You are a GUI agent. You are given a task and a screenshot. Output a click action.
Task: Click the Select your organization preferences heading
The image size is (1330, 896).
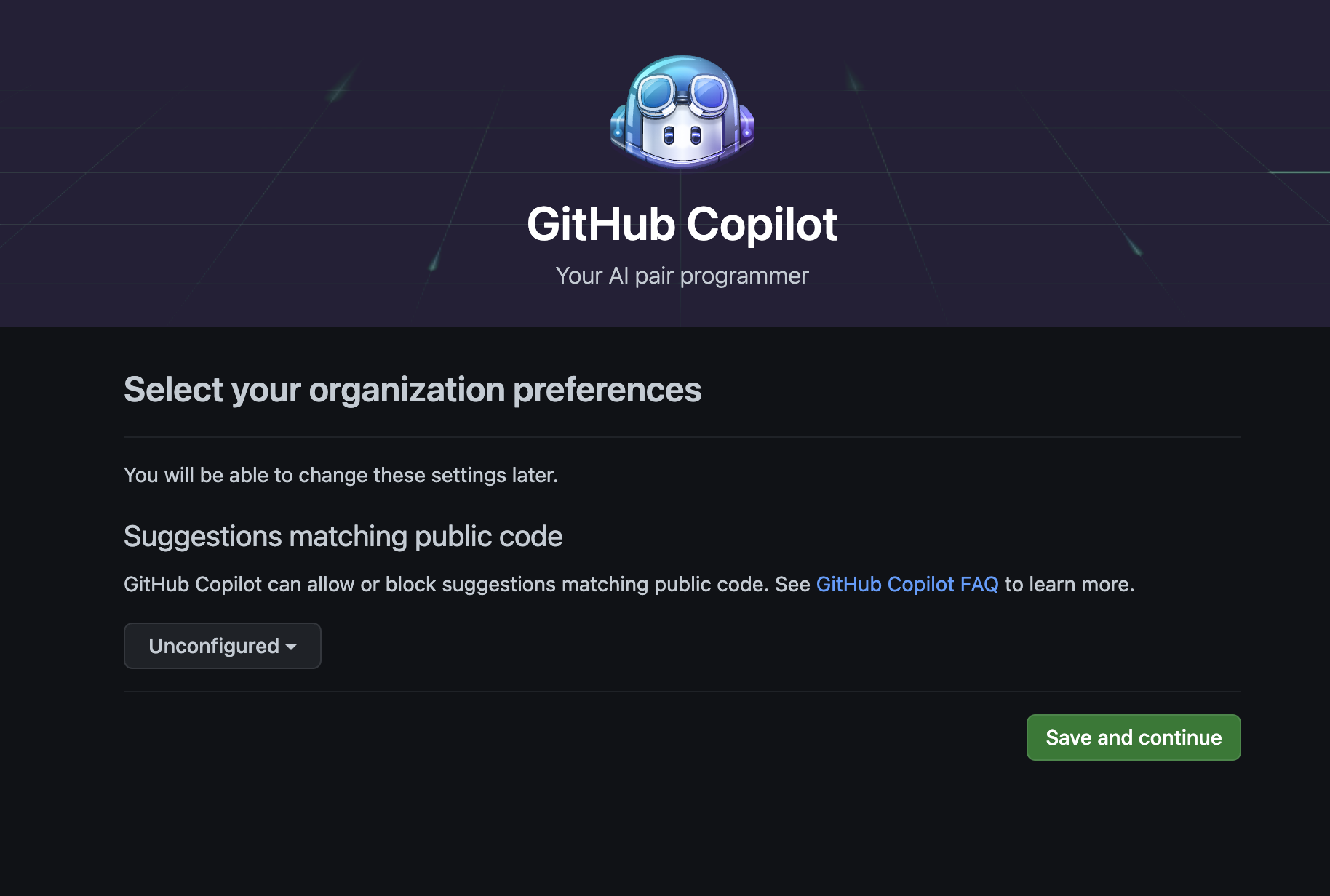(x=413, y=390)
